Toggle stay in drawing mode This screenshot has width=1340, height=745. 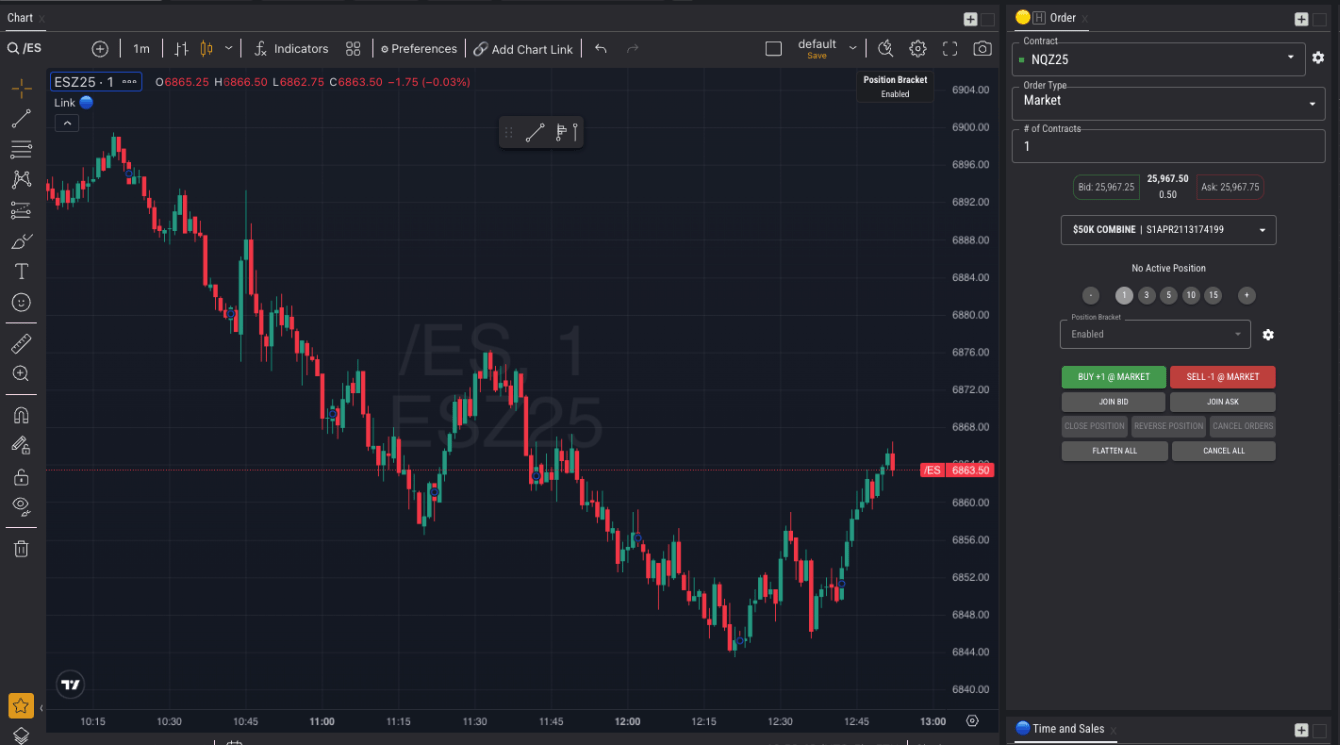[21, 446]
